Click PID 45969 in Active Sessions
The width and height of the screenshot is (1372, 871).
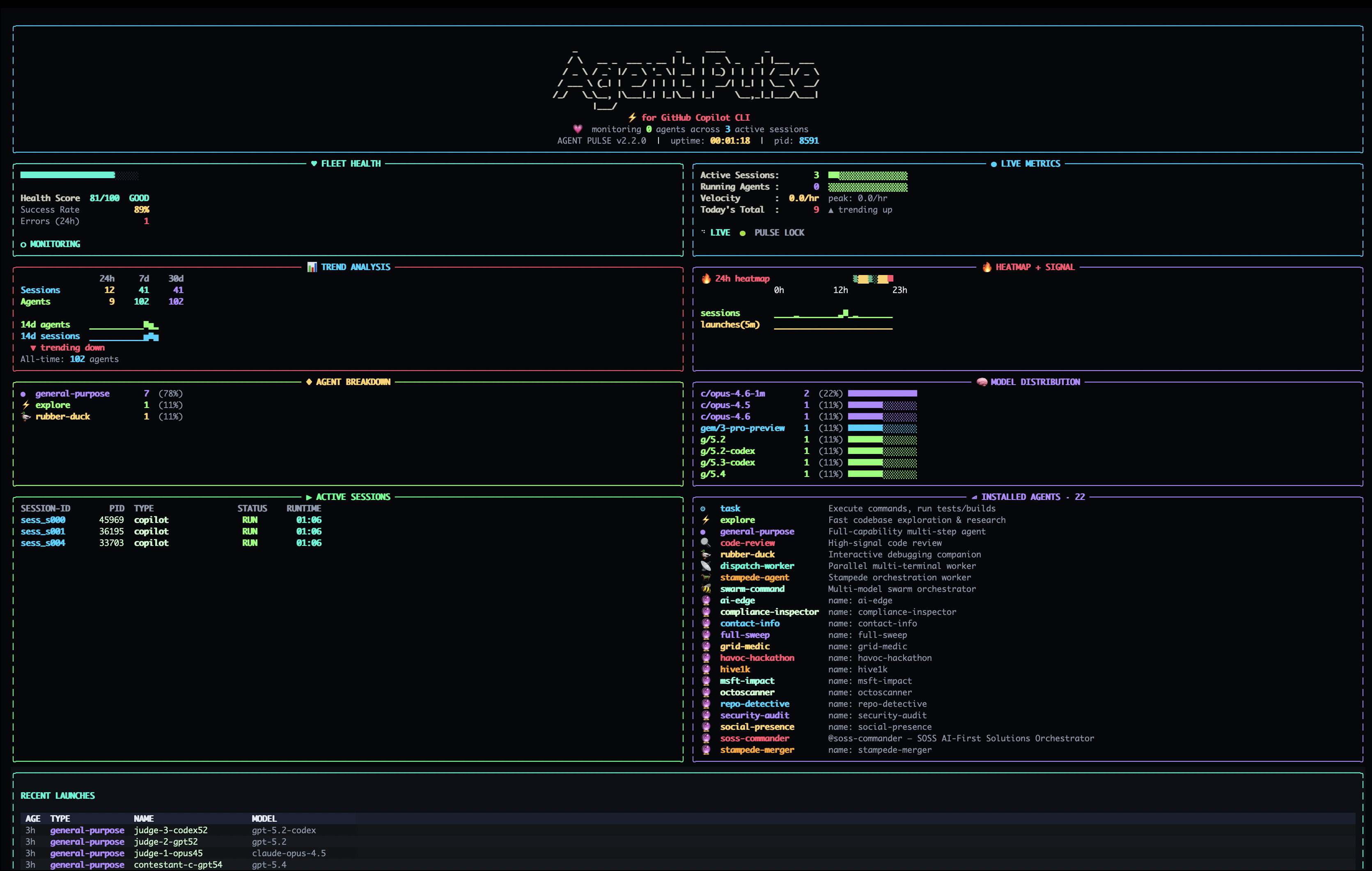111,520
